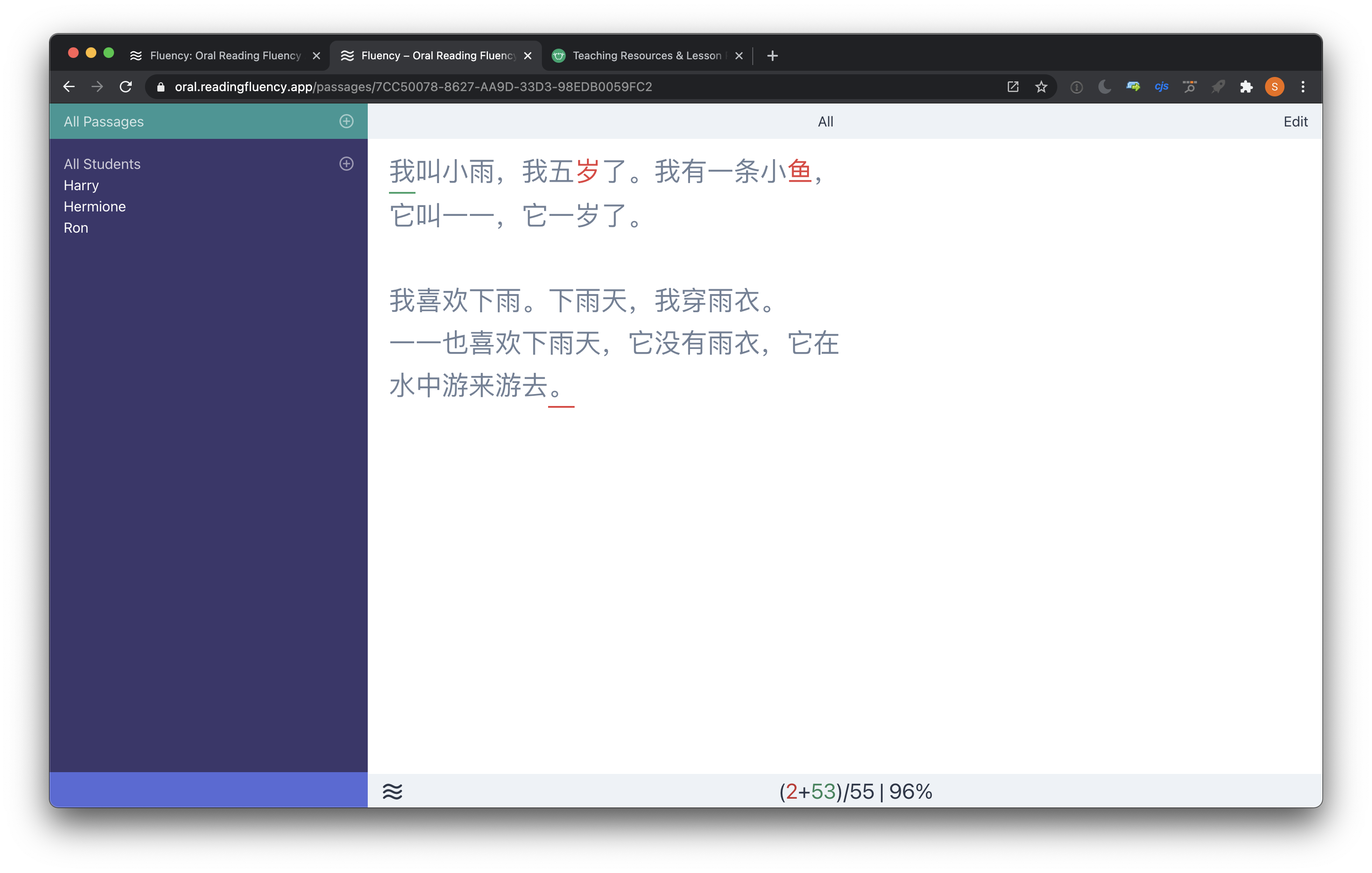Screen dimensions: 1372x873
Task: Add a new passage with the plus button
Action: tap(347, 121)
